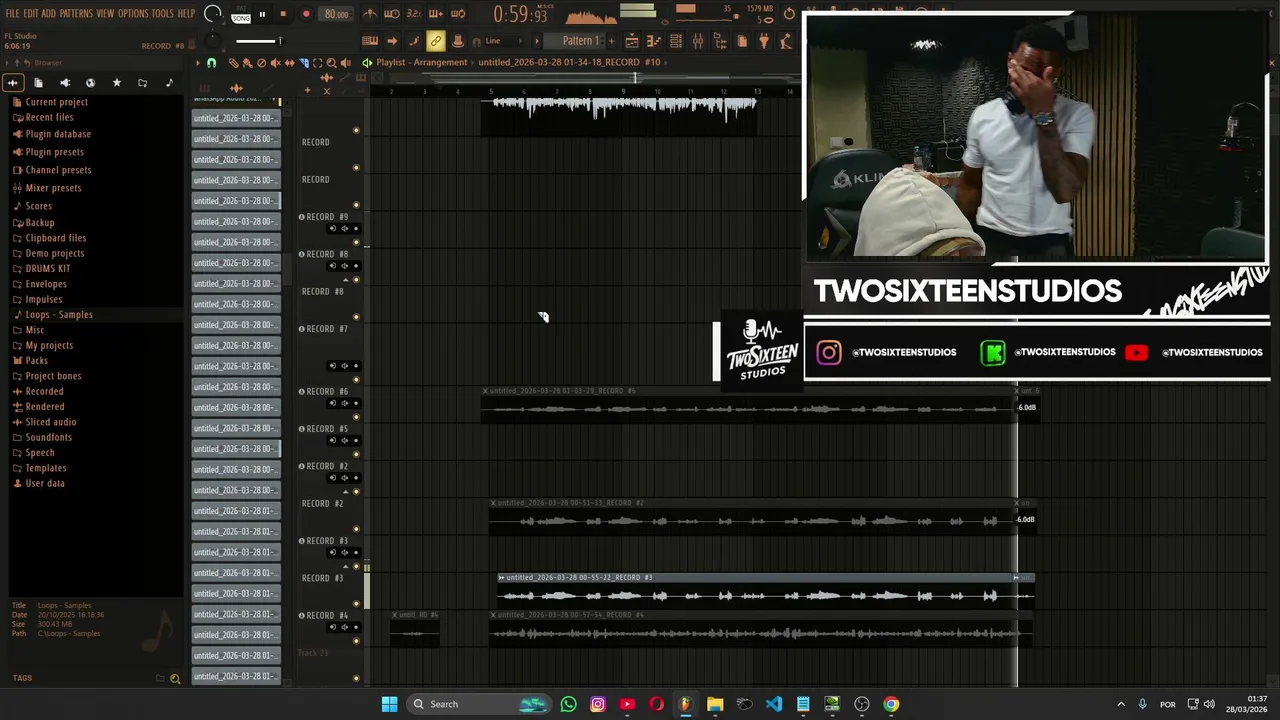The image size is (1280, 720).
Task: Switch browser to the starred favorites tab
Action: pyautogui.click(x=116, y=83)
